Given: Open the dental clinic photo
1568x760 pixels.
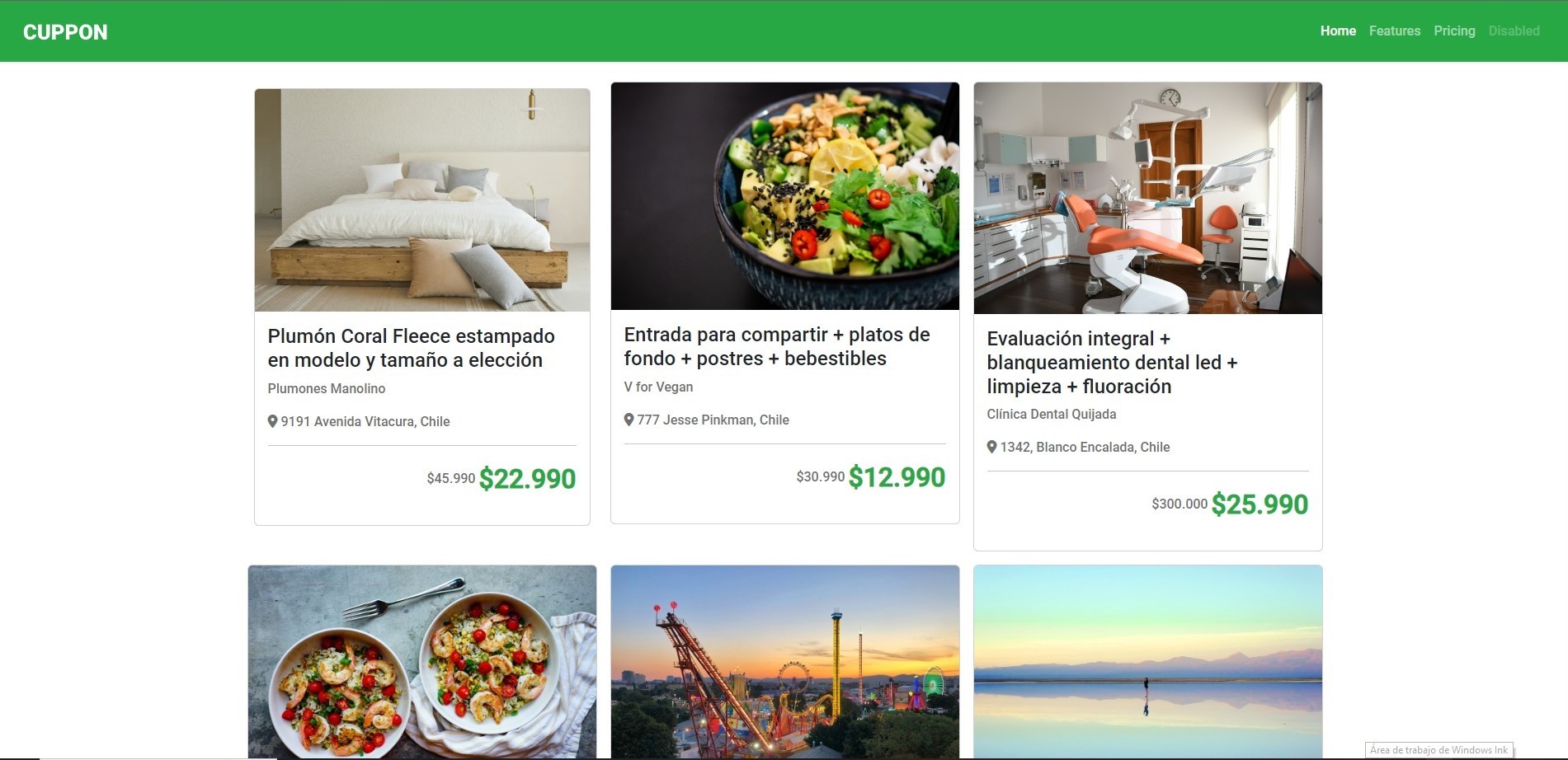Looking at the screenshot, I should click(1148, 198).
